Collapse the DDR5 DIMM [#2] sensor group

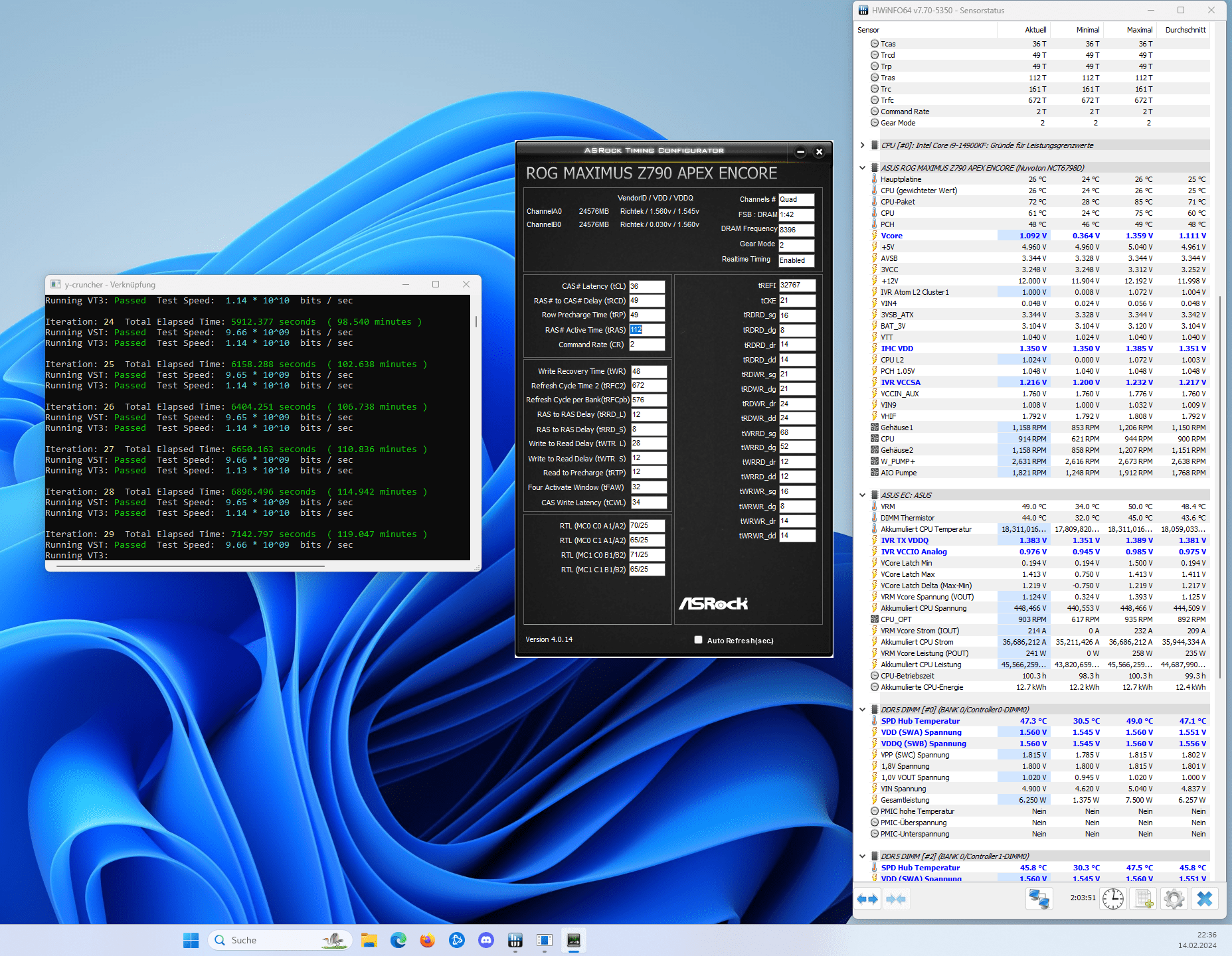pyautogui.click(x=863, y=856)
